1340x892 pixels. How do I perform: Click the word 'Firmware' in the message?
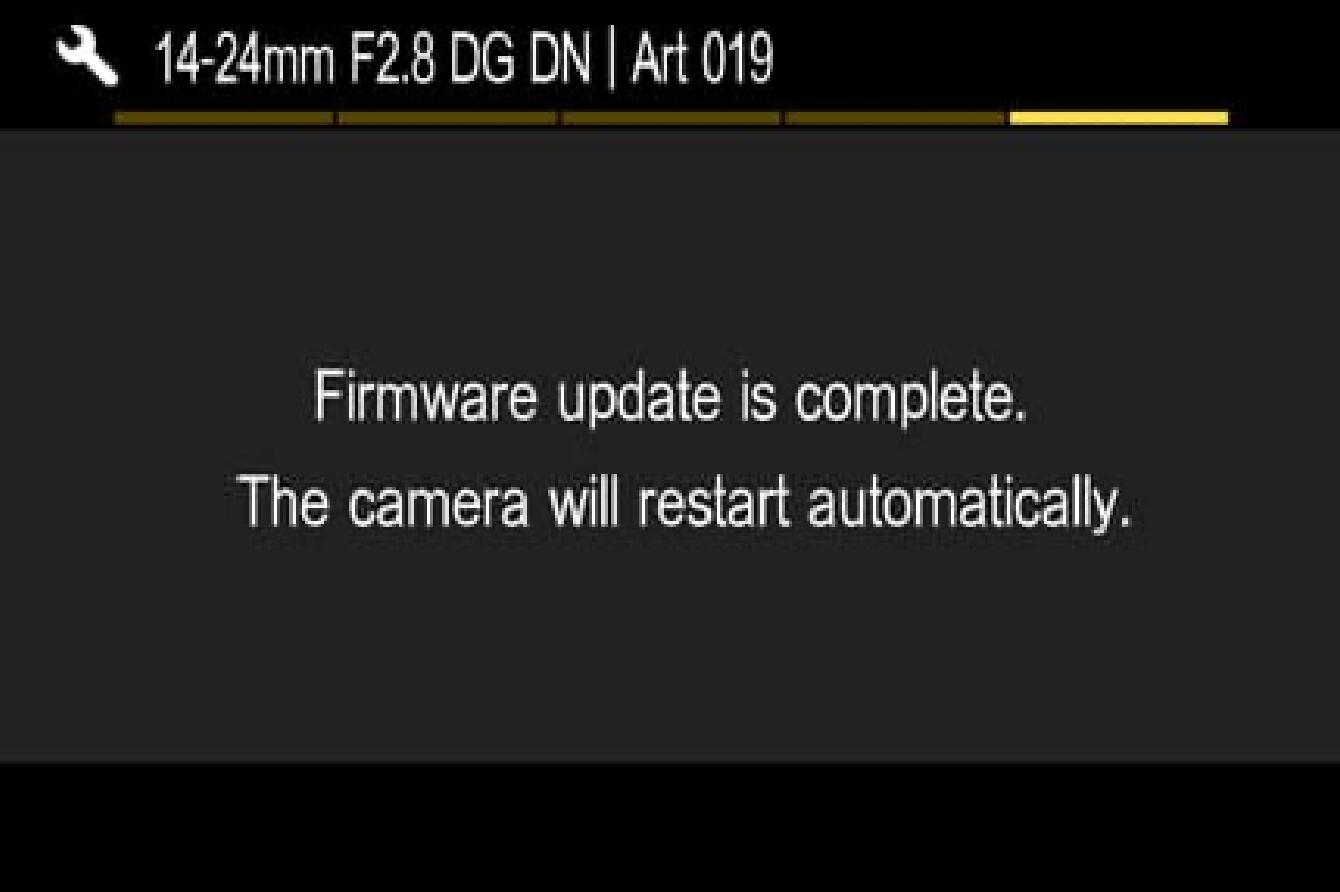click(x=425, y=396)
